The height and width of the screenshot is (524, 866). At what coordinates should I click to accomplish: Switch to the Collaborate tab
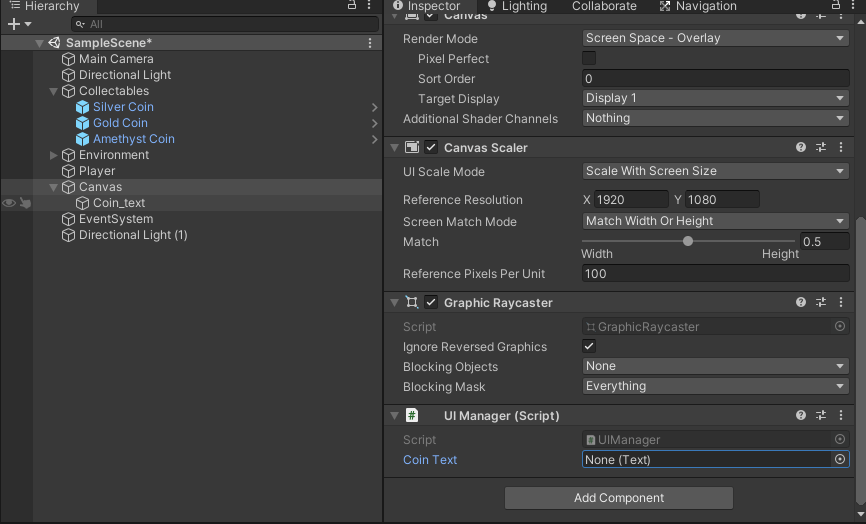click(x=604, y=6)
